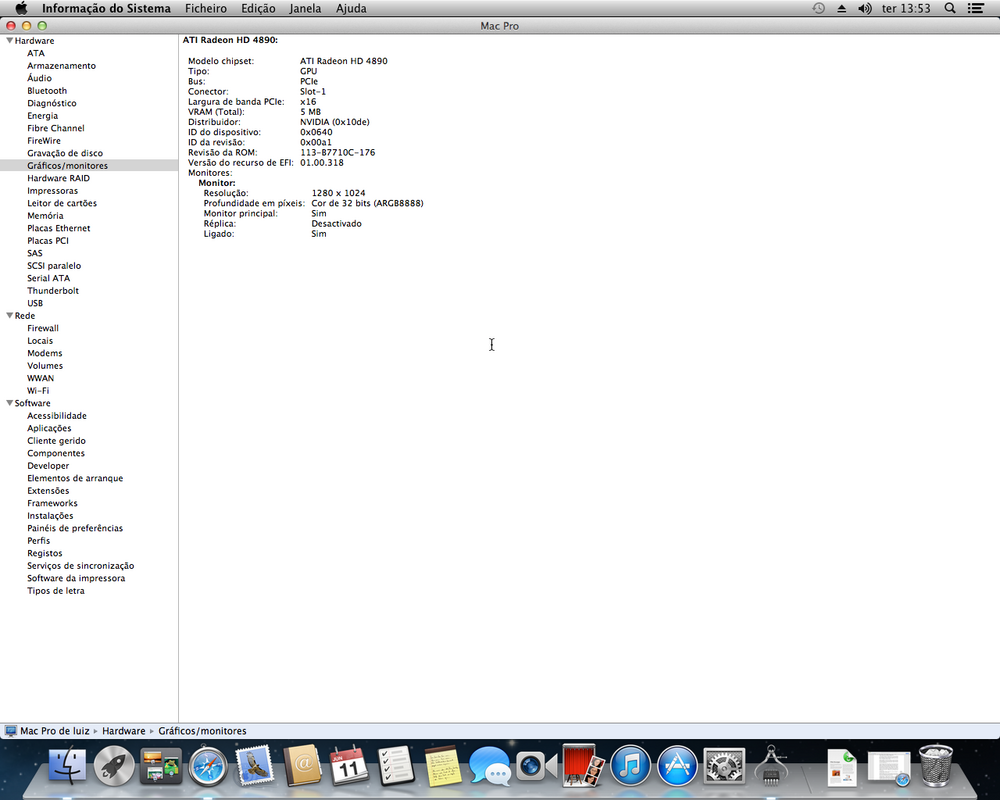Collapse the Hardware section triangle

[x=9, y=41]
